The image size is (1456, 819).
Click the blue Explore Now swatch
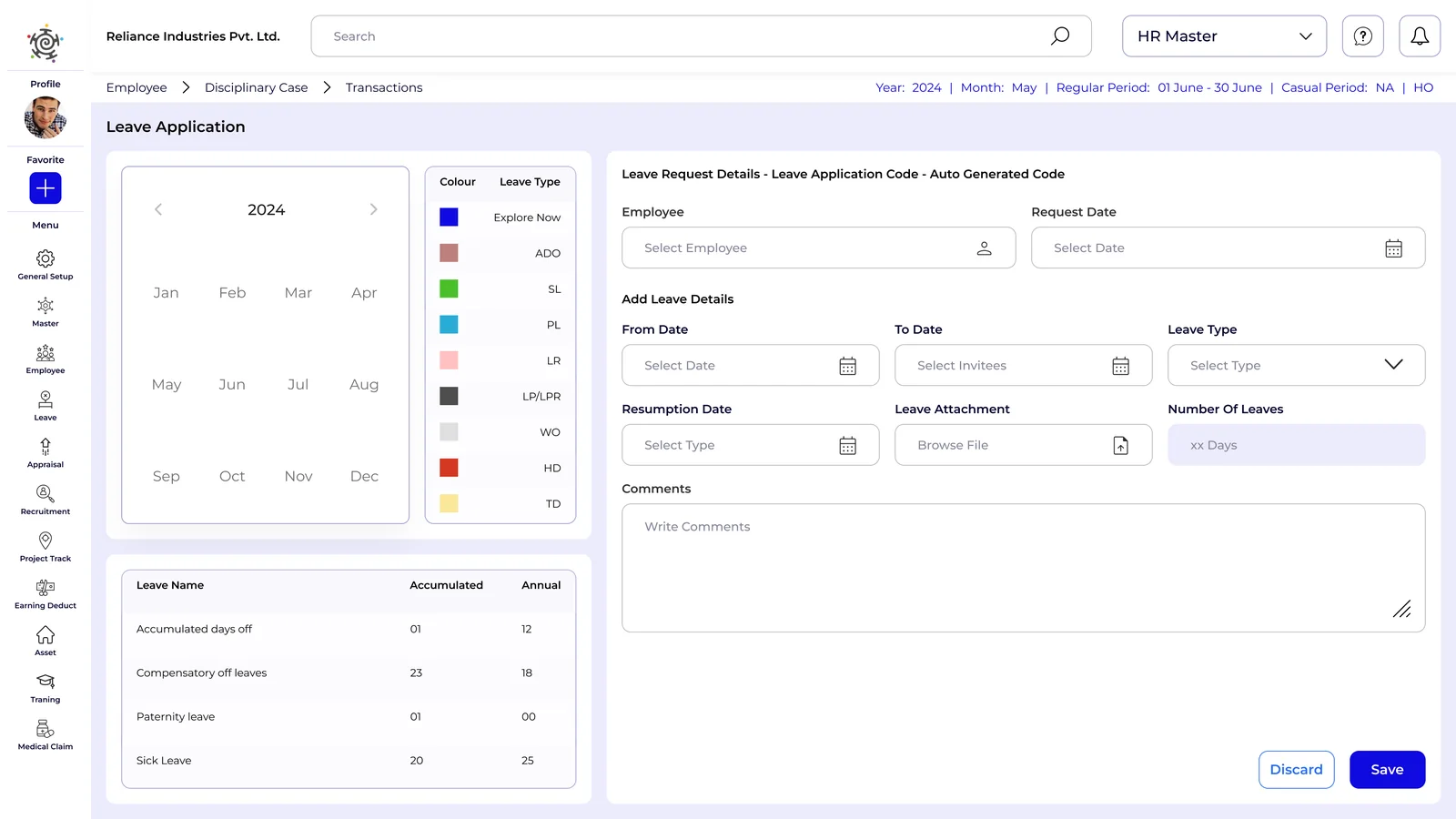(449, 217)
